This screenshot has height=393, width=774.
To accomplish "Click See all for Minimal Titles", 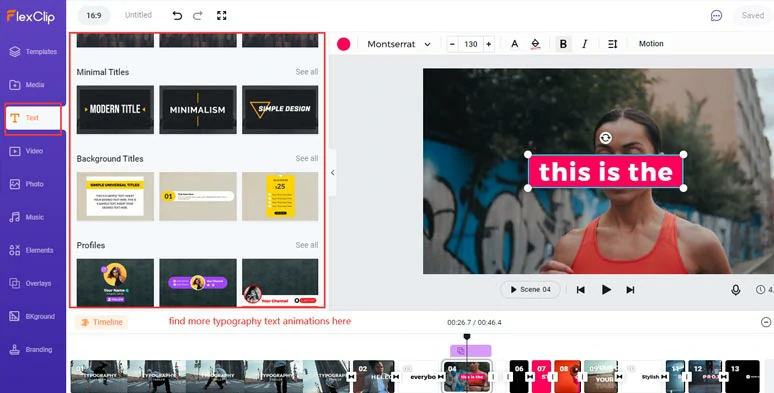I will pos(307,72).
